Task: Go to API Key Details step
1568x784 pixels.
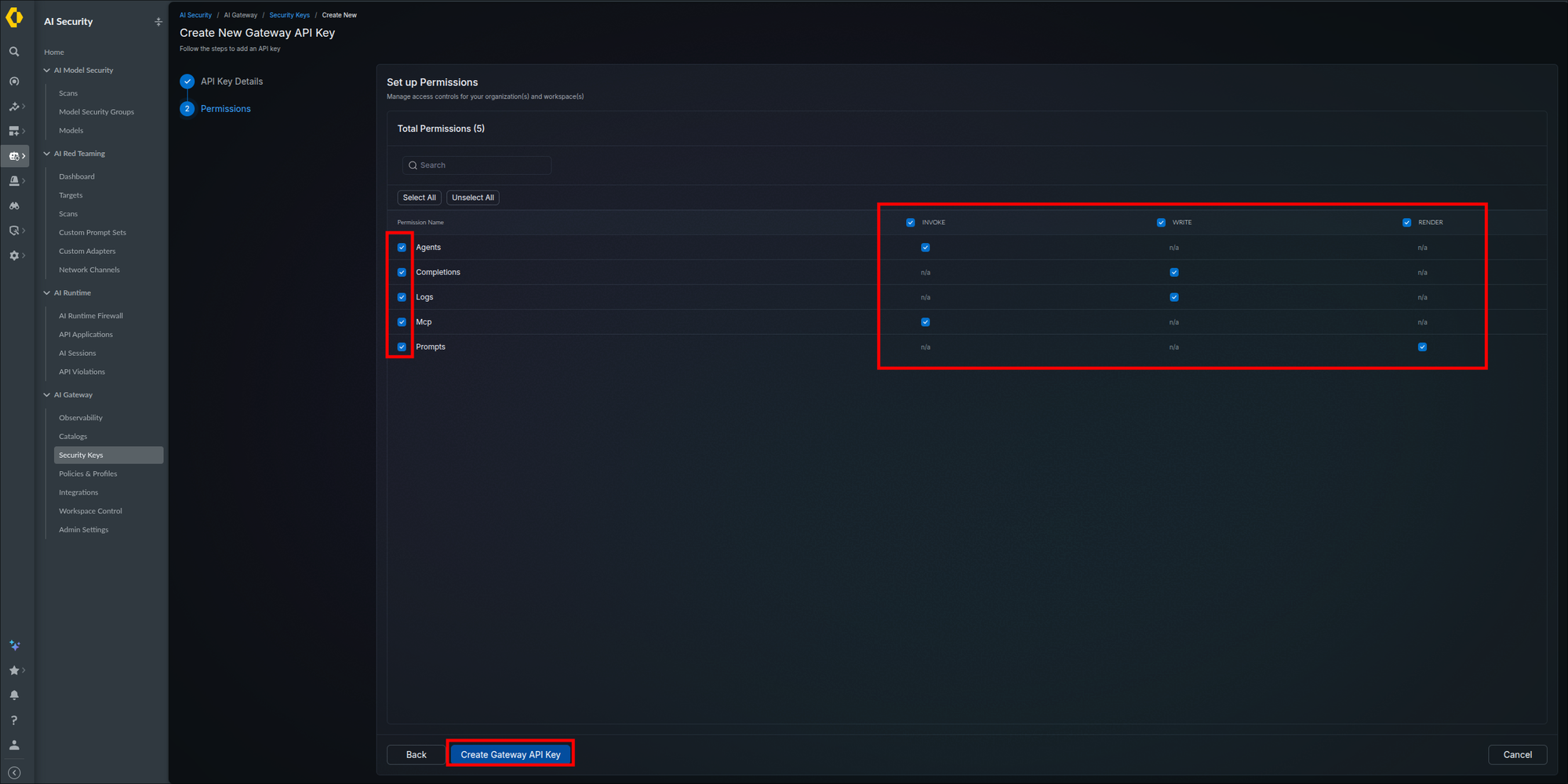Action: pos(231,82)
